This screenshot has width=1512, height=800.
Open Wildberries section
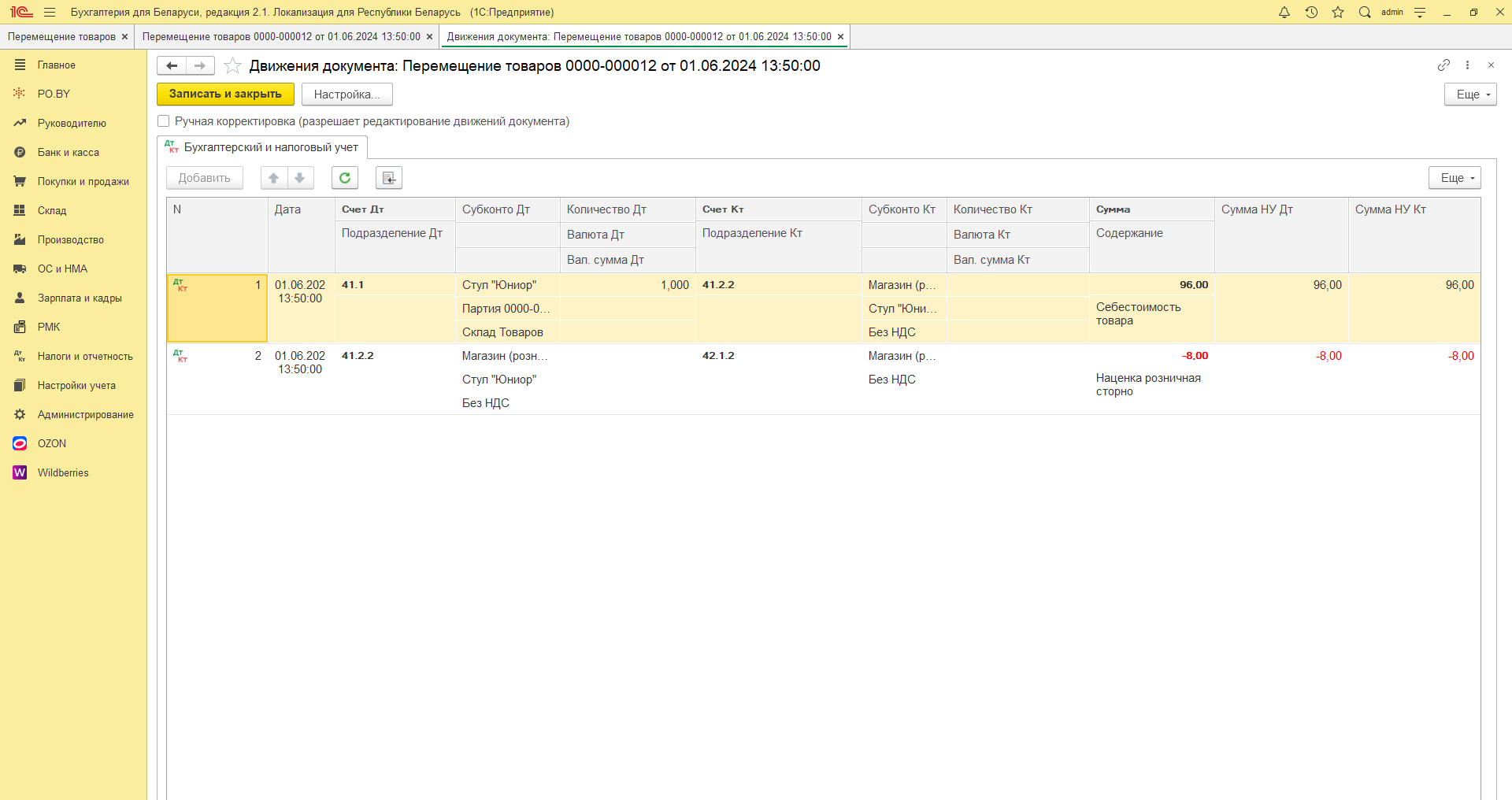click(63, 472)
